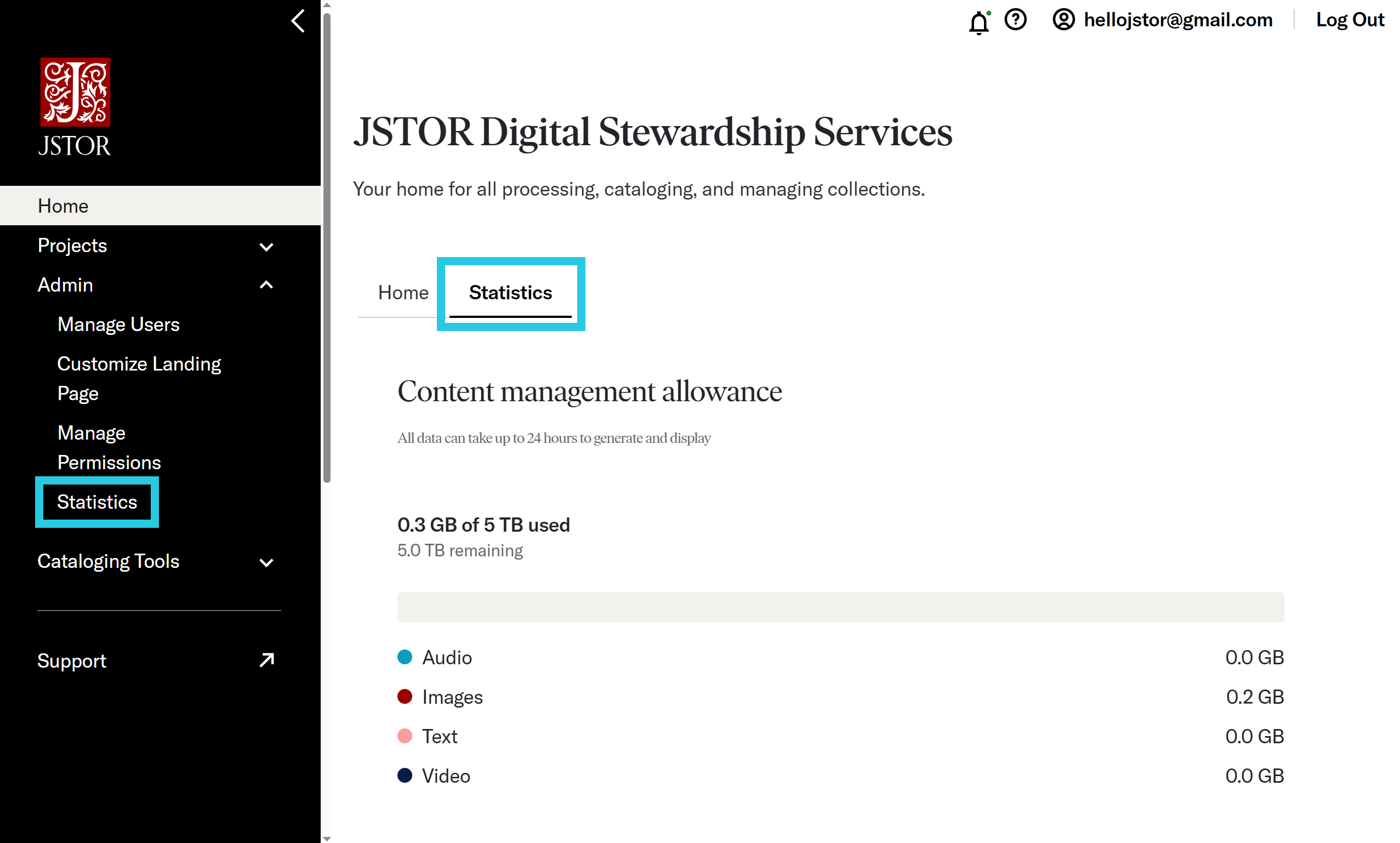This screenshot has width=1400, height=843.
Task: Select Admin in the sidebar
Action: point(65,284)
